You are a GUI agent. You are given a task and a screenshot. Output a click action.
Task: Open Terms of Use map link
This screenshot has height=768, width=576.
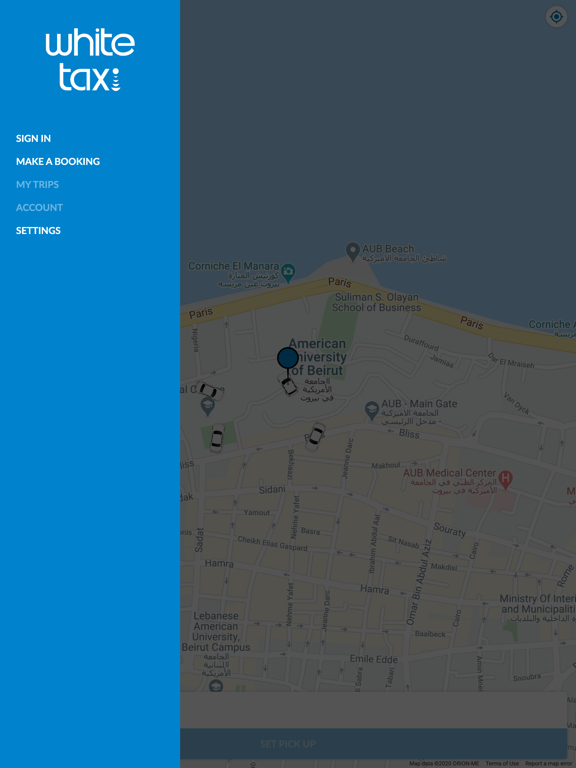click(x=502, y=763)
